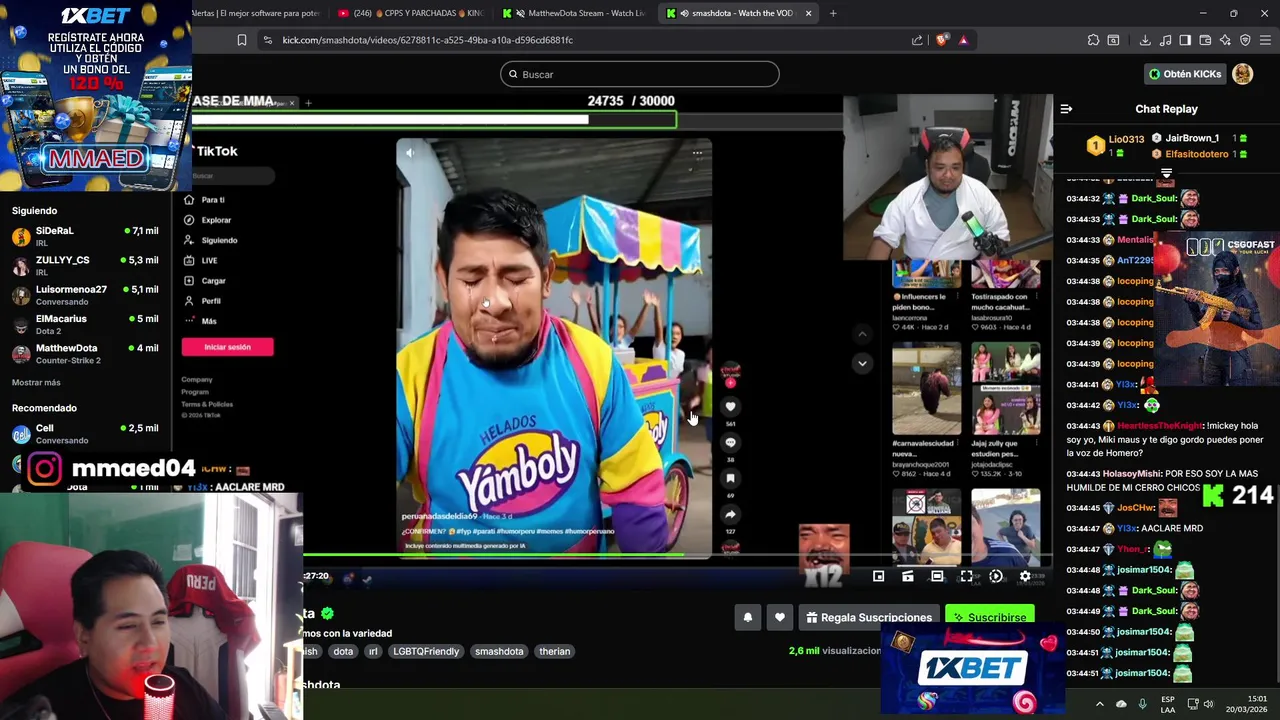Open the browser main menu hamburger
Viewport: 1280px width, 720px height.
pos(1265,40)
